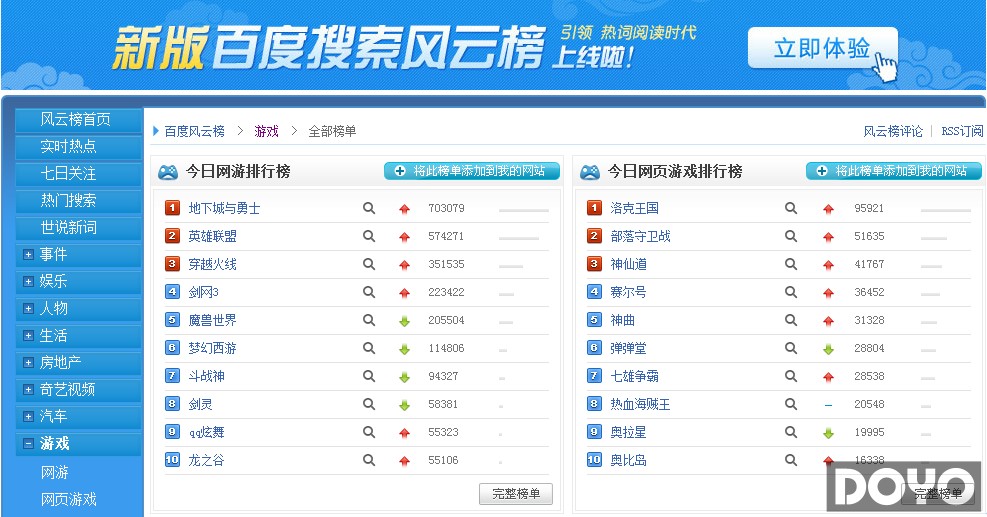The width and height of the screenshot is (987, 517).
Task: Open 风云榜评论 link
Action: tap(893, 131)
